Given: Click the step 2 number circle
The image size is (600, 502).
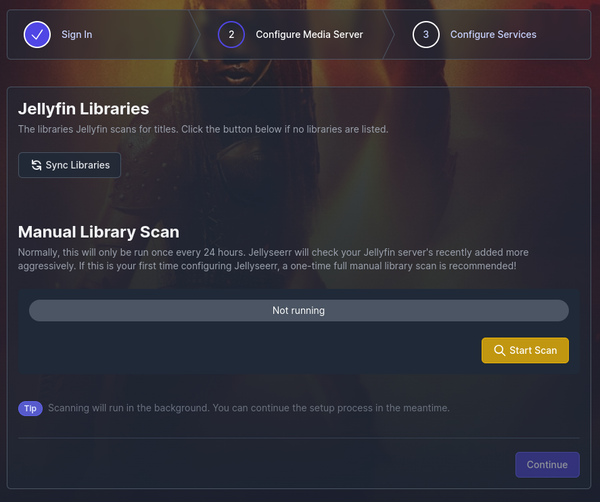Looking at the screenshot, I should pos(231,35).
